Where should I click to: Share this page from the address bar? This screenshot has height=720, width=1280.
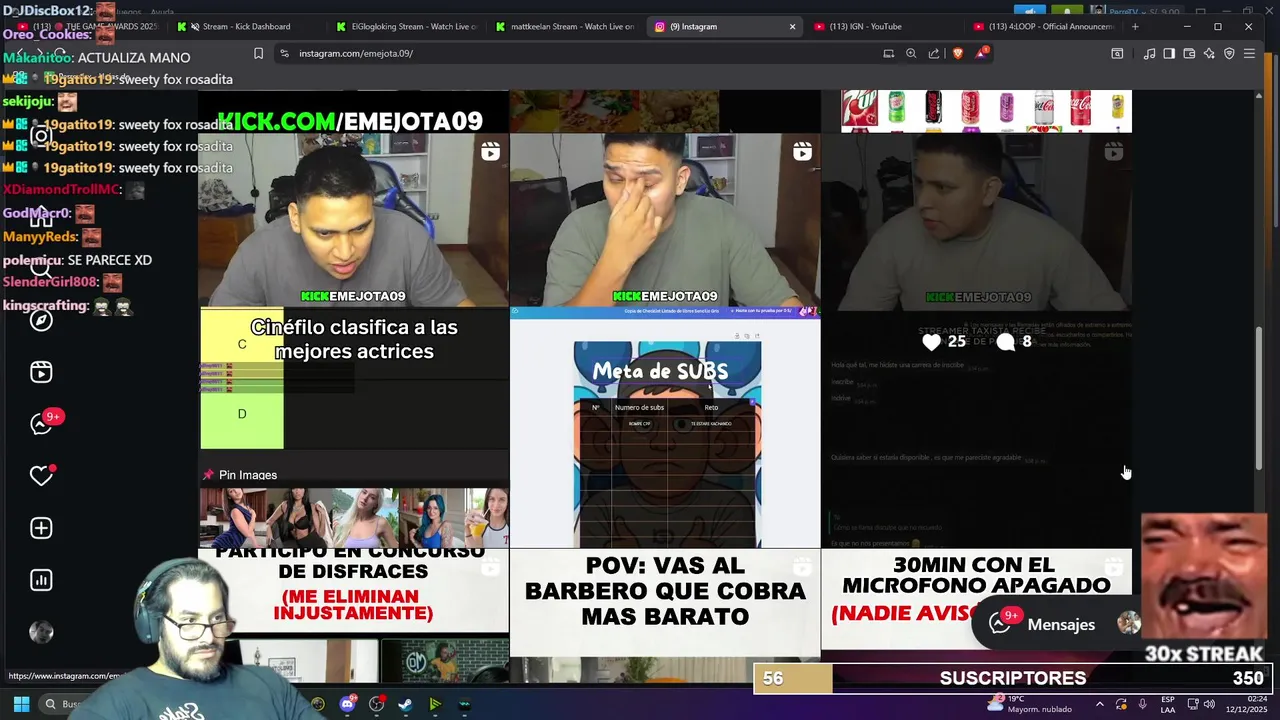tap(934, 53)
